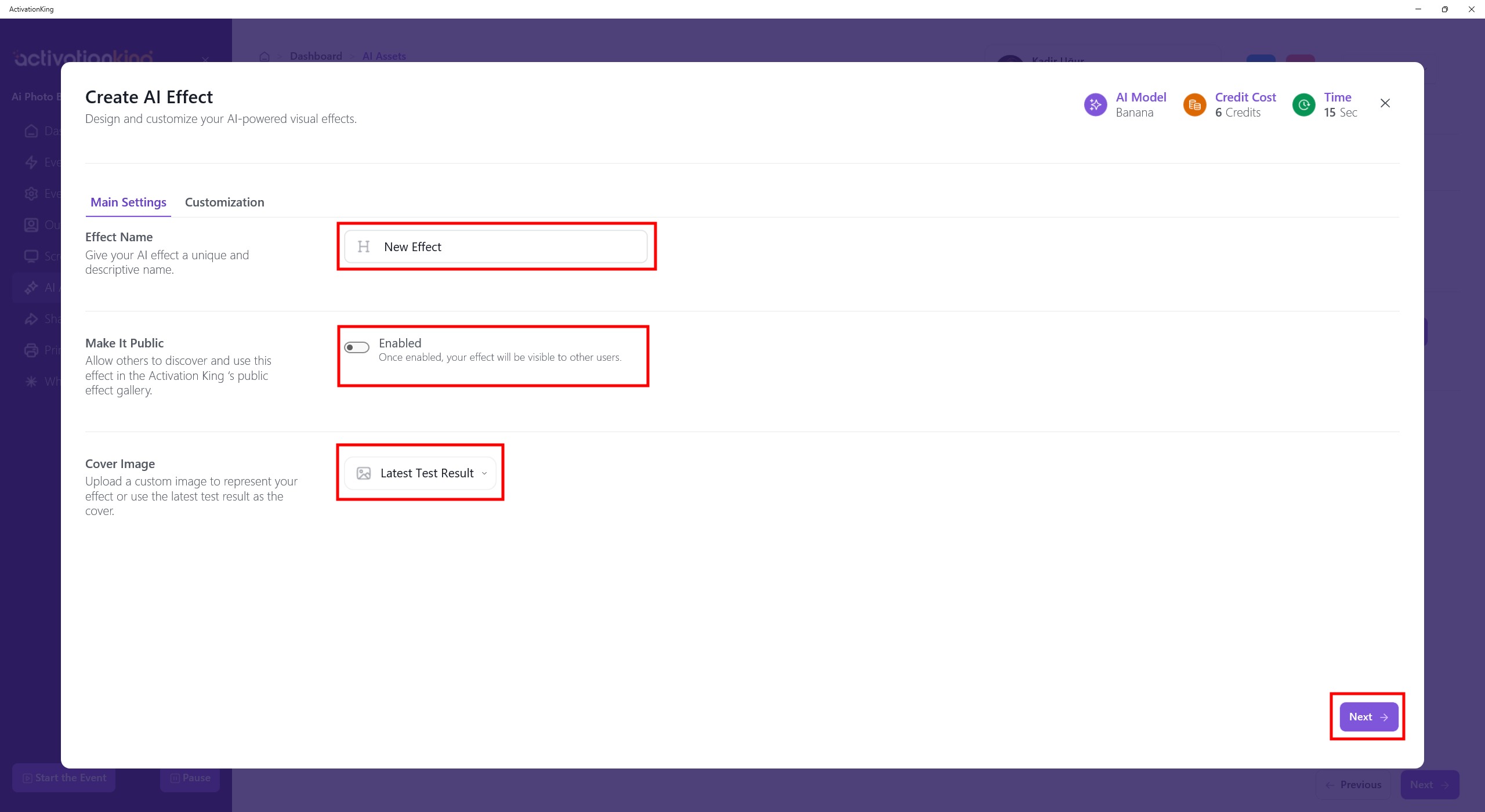Screen dimensions: 1485x812
Task: Click the printer icon in sidebar
Action: coord(31,350)
